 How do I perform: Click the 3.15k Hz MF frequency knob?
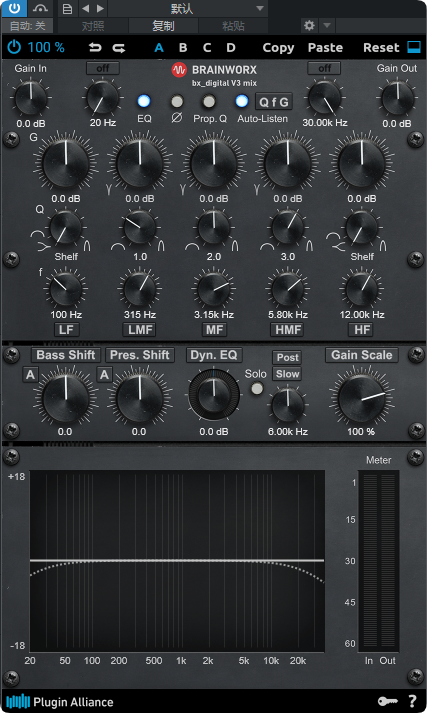coord(214,289)
